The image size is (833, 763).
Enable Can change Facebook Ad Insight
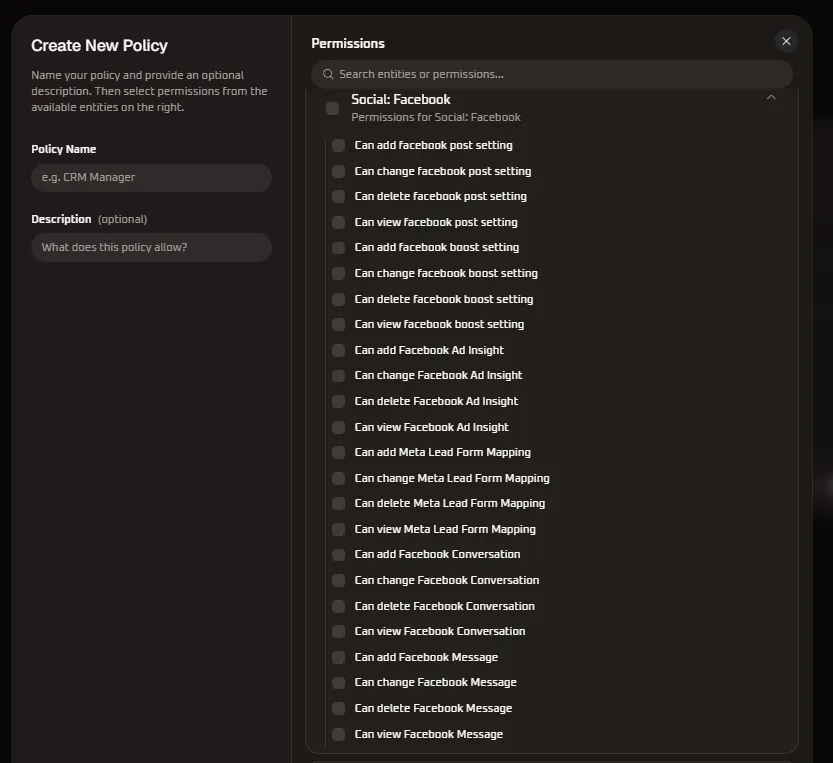pos(338,375)
